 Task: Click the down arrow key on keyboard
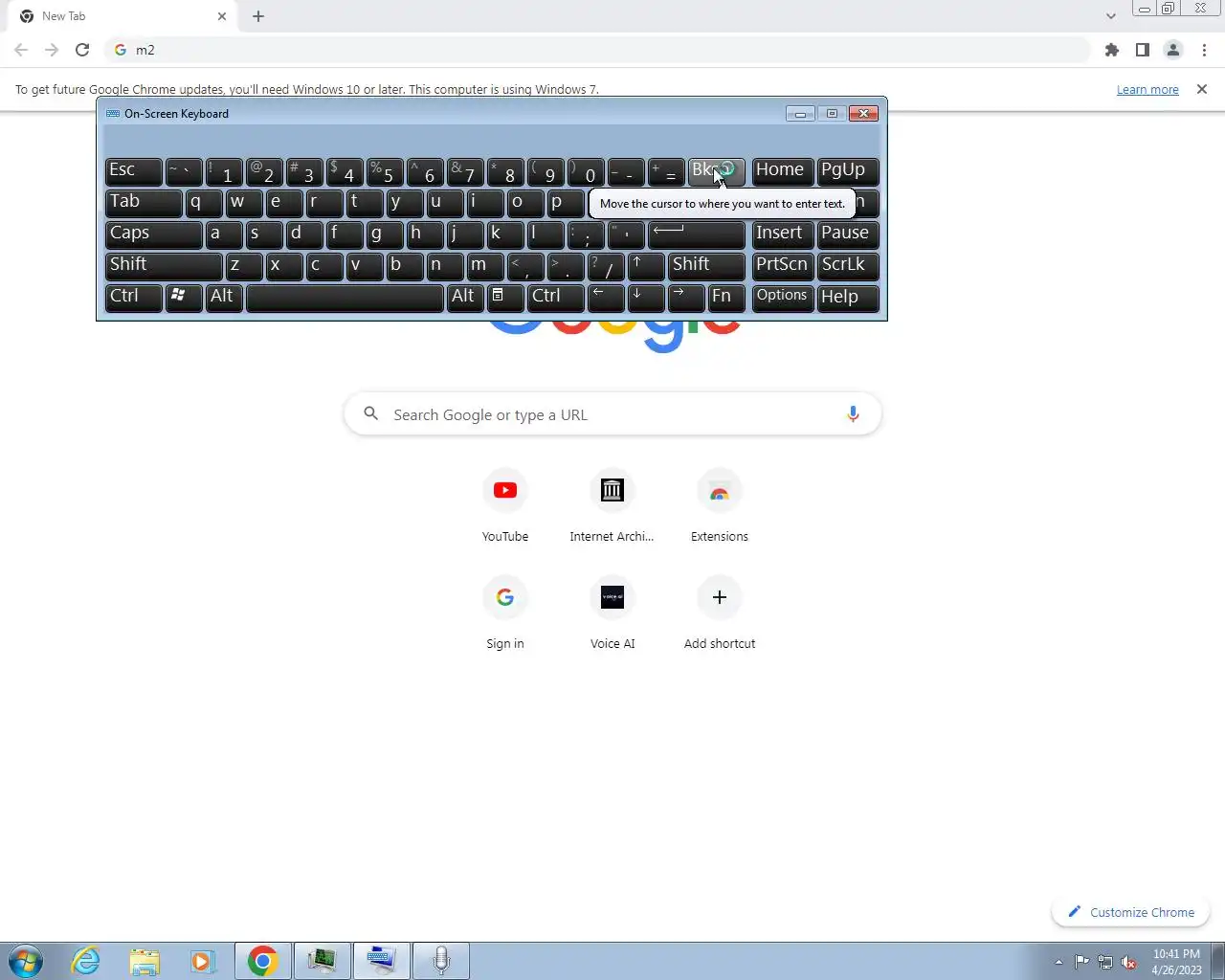pos(646,298)
